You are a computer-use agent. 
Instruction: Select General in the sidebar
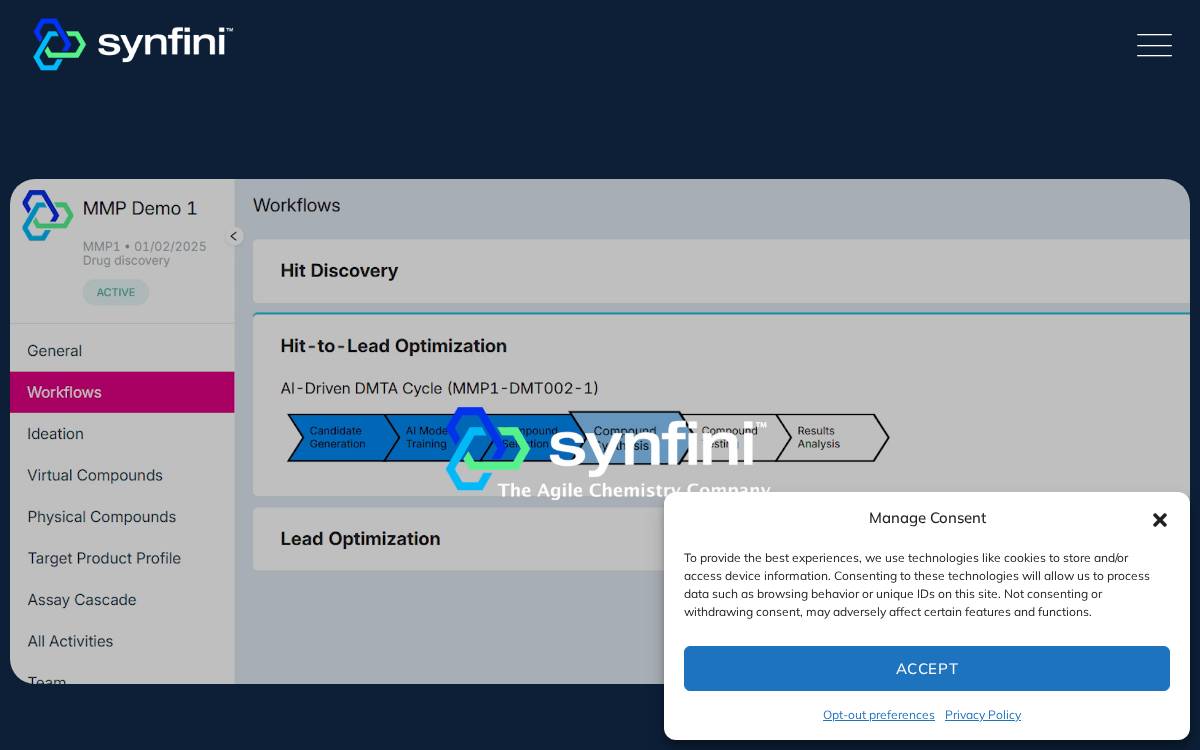[122, 351]
